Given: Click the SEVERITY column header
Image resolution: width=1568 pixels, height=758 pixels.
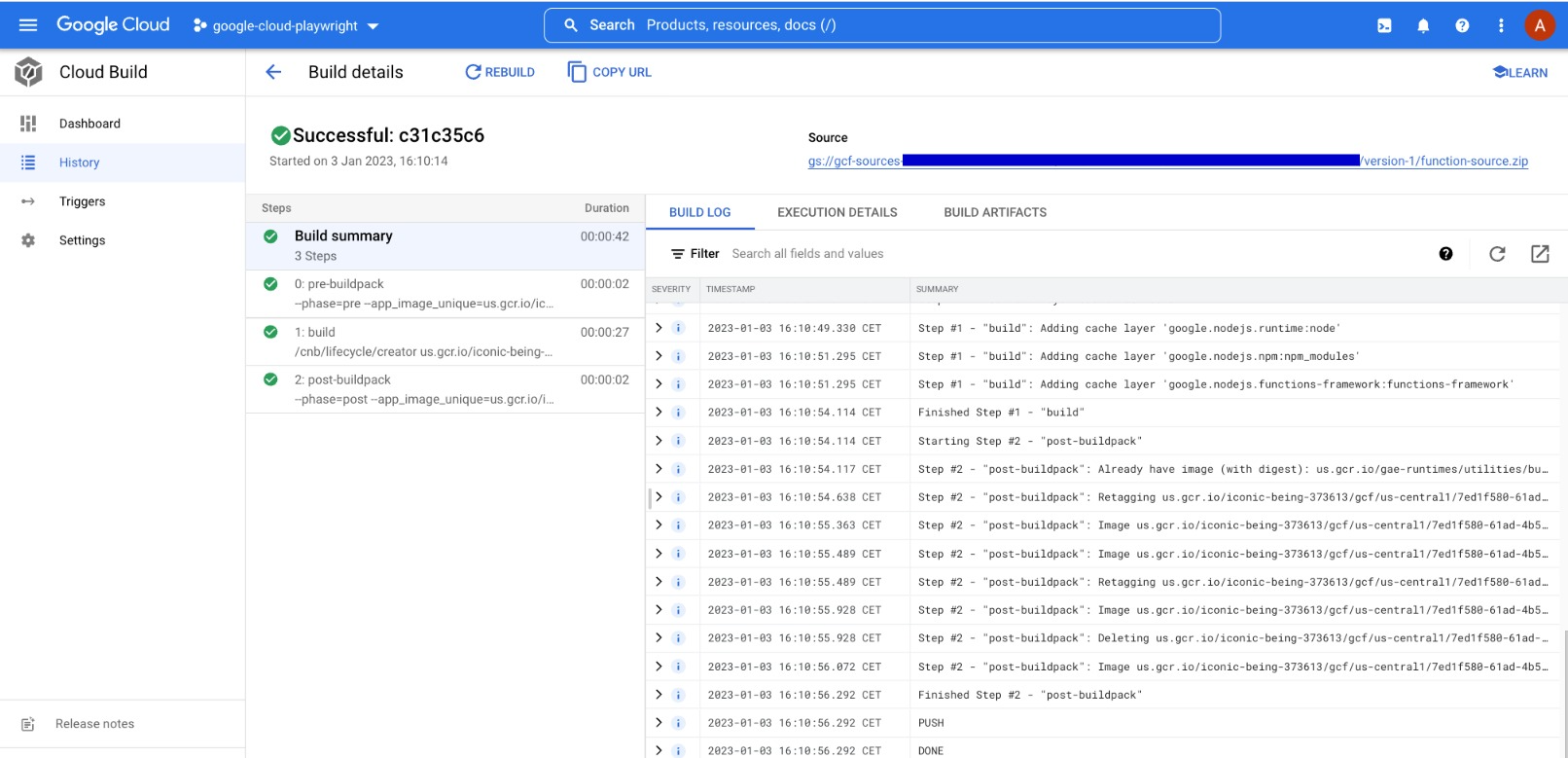Looking at the screenshot, I should click(671, 289).
